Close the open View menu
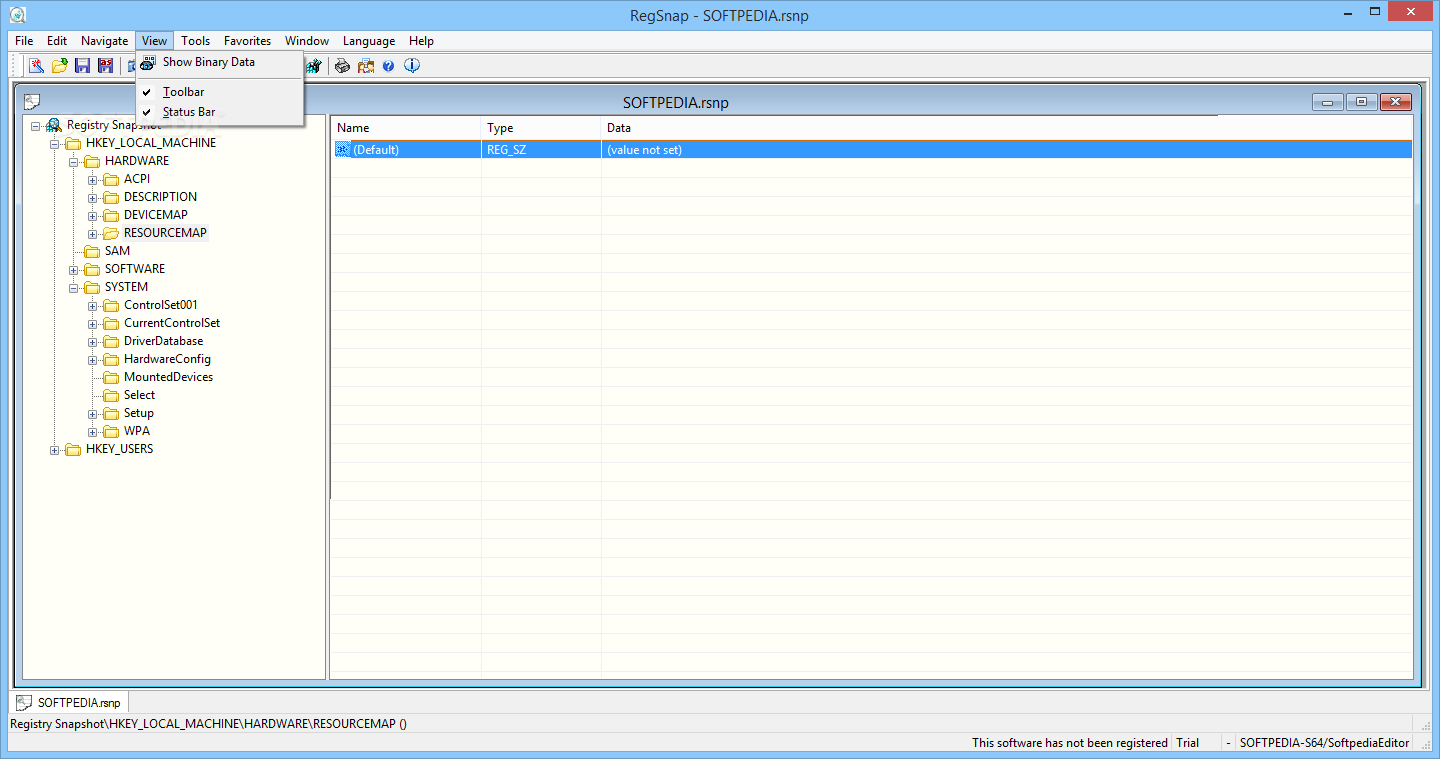1440x759 pixels. tap(154, 41)
